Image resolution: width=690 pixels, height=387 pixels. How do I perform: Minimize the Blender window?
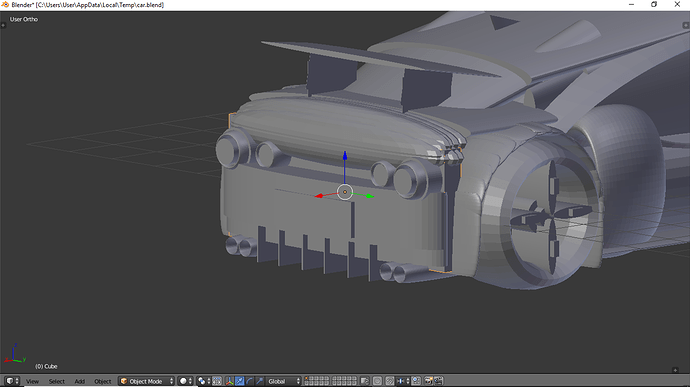click(631, 4)
